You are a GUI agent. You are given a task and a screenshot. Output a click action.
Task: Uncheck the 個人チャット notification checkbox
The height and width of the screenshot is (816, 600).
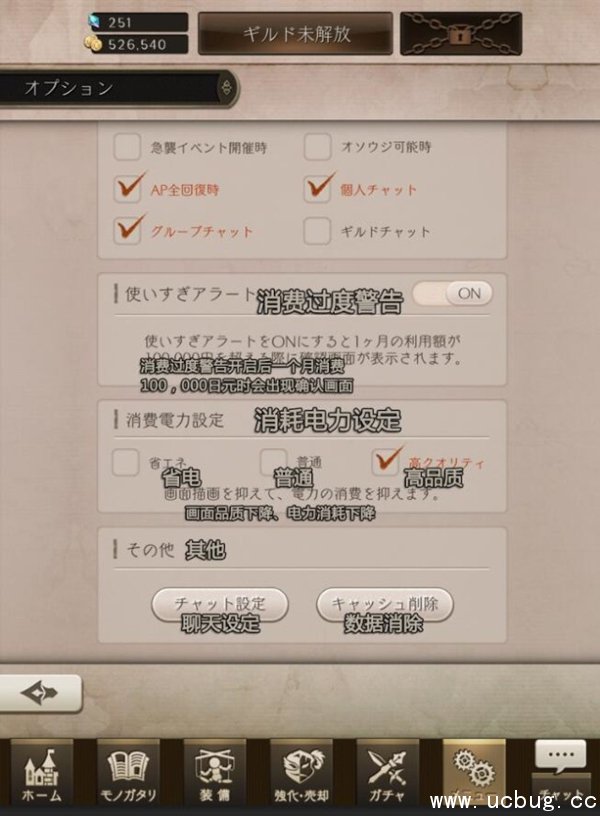point(317,189)
